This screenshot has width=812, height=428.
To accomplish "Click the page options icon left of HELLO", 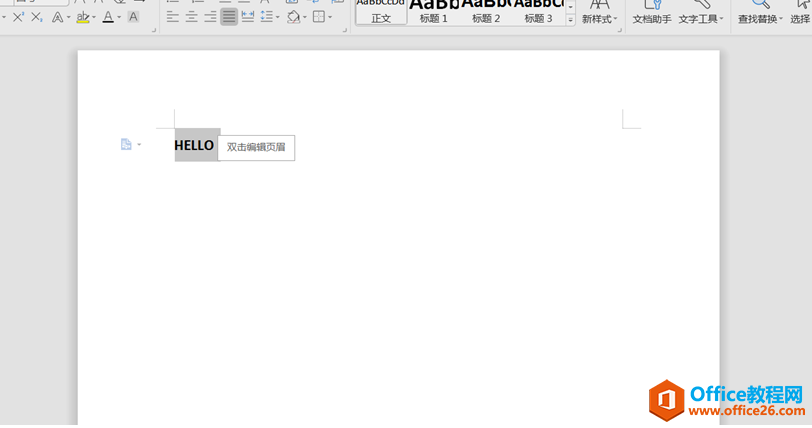I will tap(126, 144).
